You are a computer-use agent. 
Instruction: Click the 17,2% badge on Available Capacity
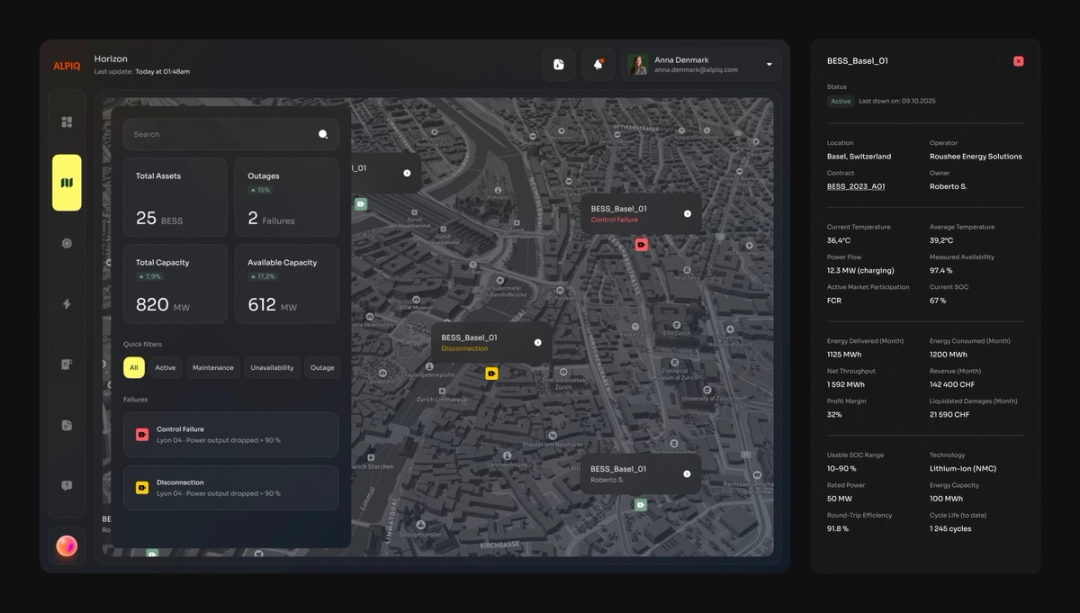click(262, 276)
